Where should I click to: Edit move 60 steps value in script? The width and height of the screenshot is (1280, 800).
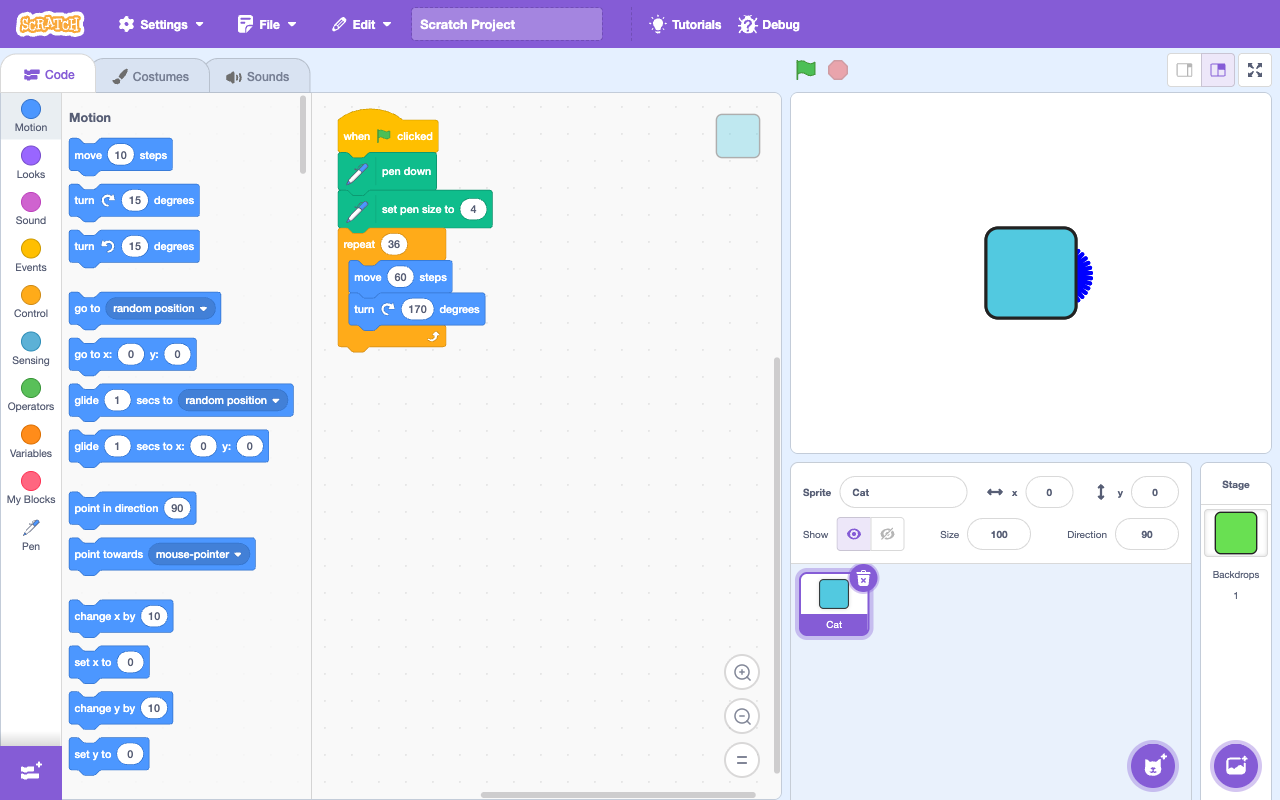(400, 277)
